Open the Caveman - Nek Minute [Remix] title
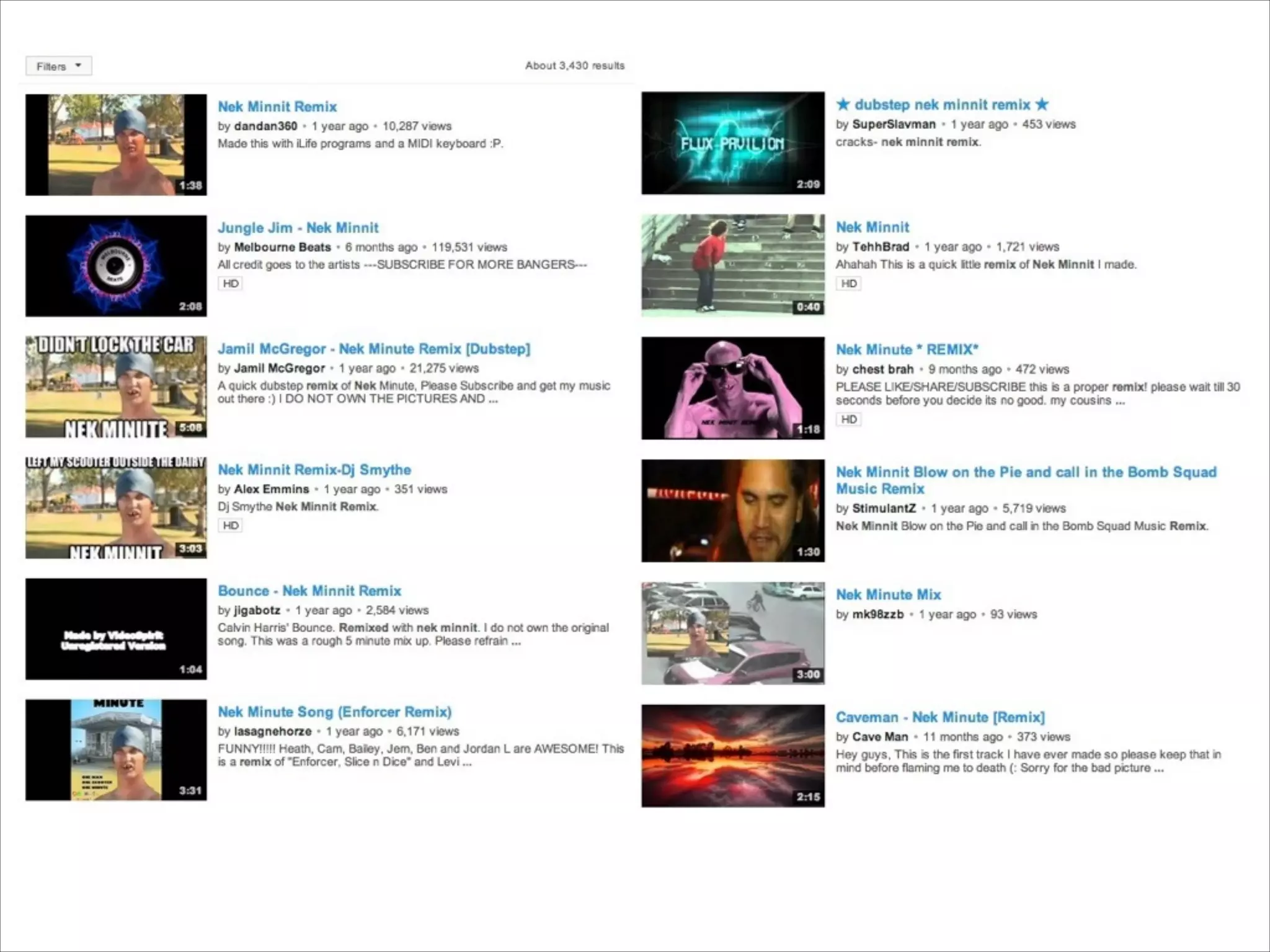 939,717
